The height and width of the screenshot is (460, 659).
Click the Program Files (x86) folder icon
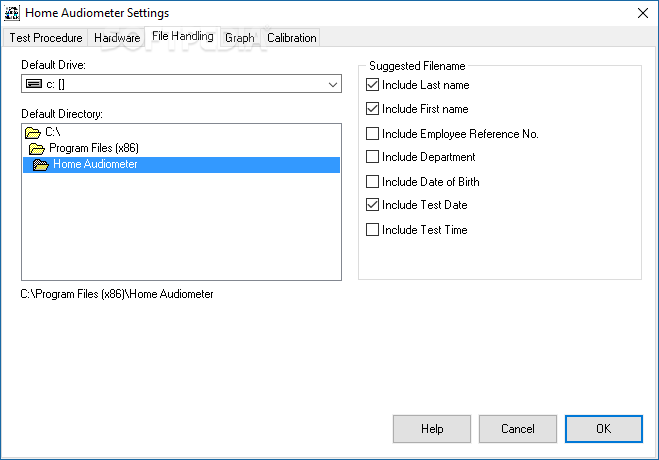point(37,149)
